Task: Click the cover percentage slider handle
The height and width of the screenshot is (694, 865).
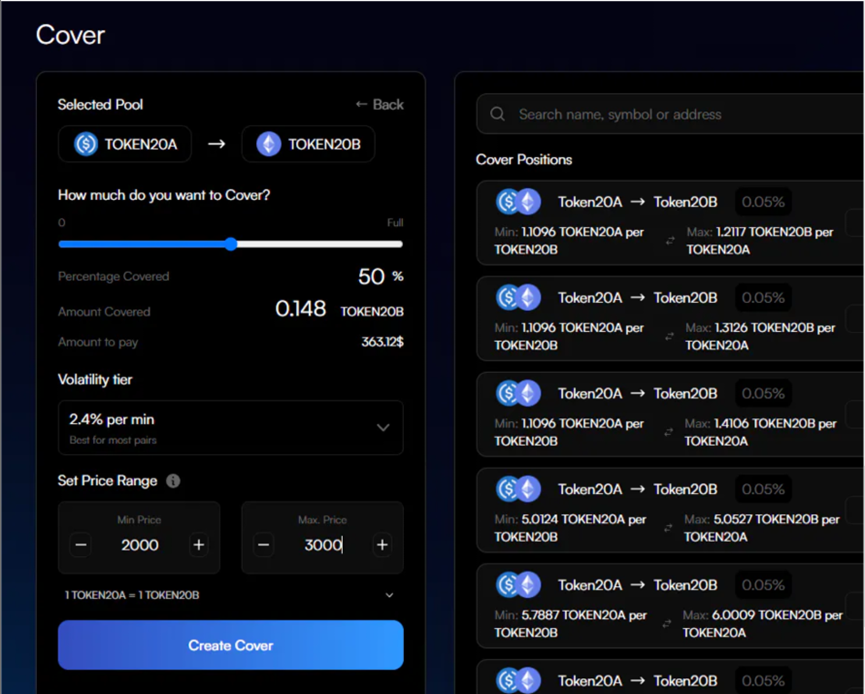Action: click(231, 244)
